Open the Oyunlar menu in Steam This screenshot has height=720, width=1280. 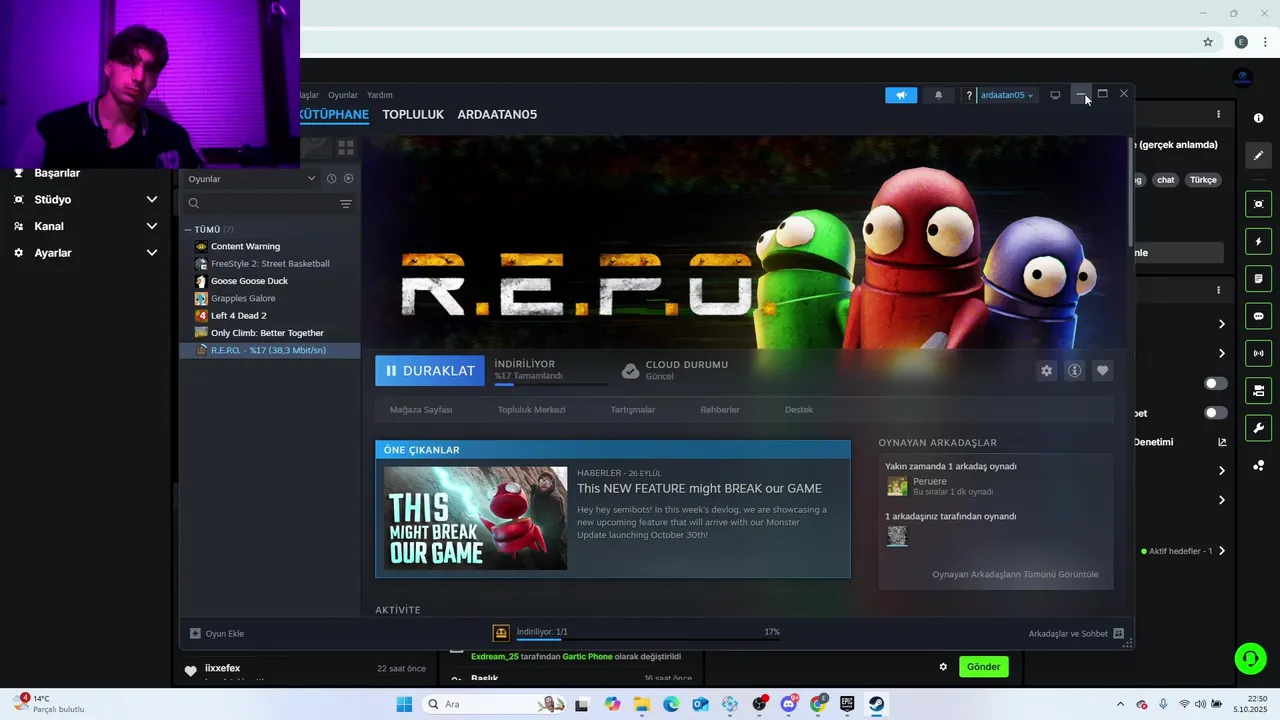click(x=343, y=95)
